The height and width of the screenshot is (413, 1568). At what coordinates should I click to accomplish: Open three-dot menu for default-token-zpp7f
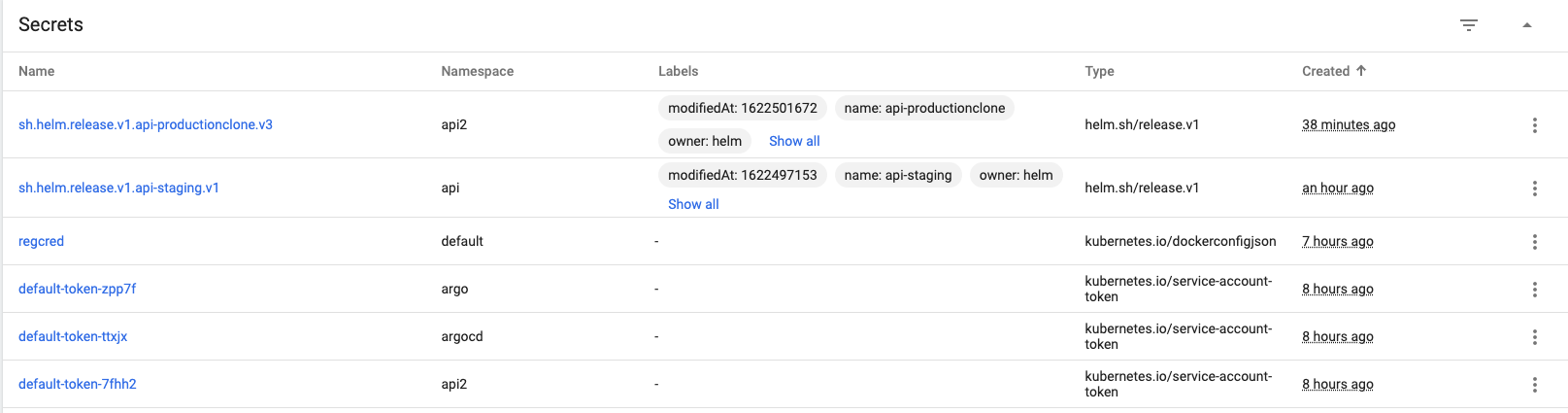1535,290
